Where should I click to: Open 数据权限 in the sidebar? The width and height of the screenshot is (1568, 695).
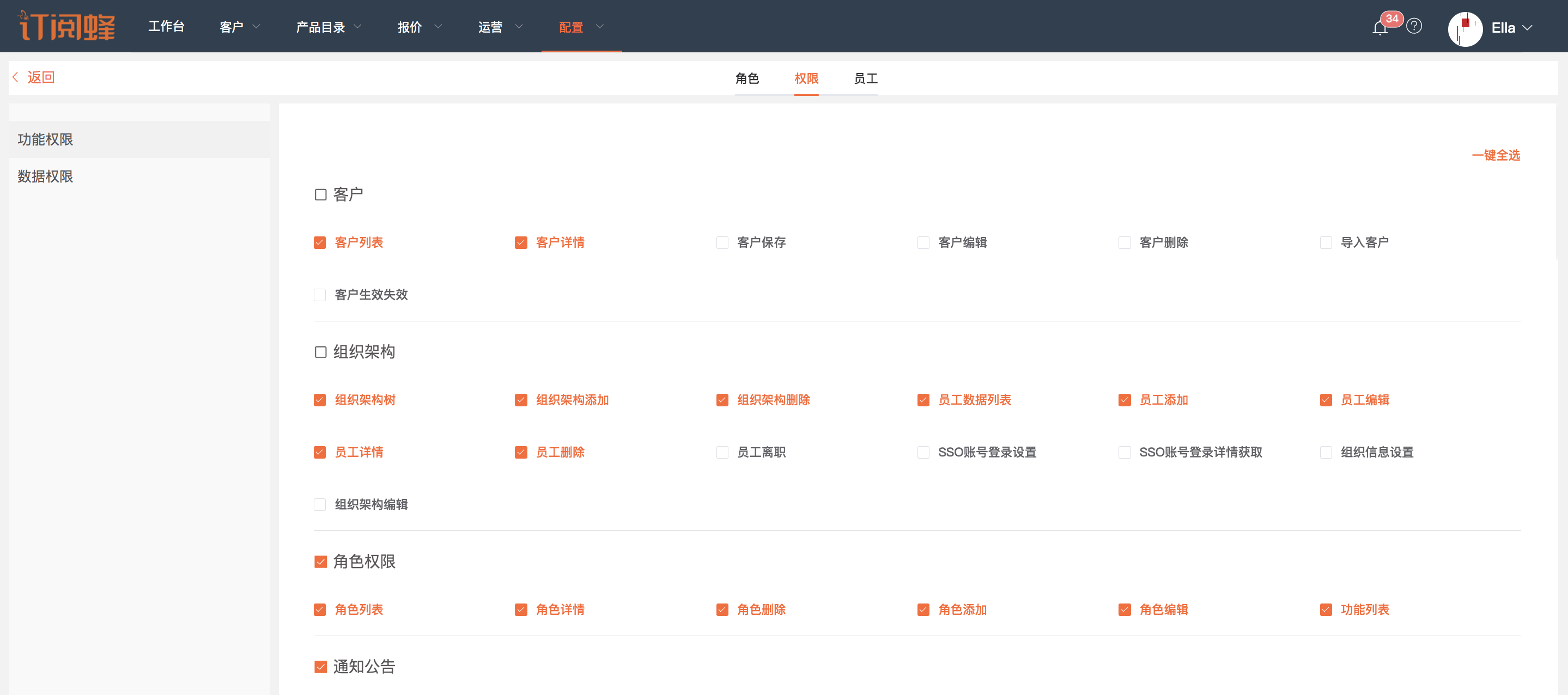click(x=45, y=176)
